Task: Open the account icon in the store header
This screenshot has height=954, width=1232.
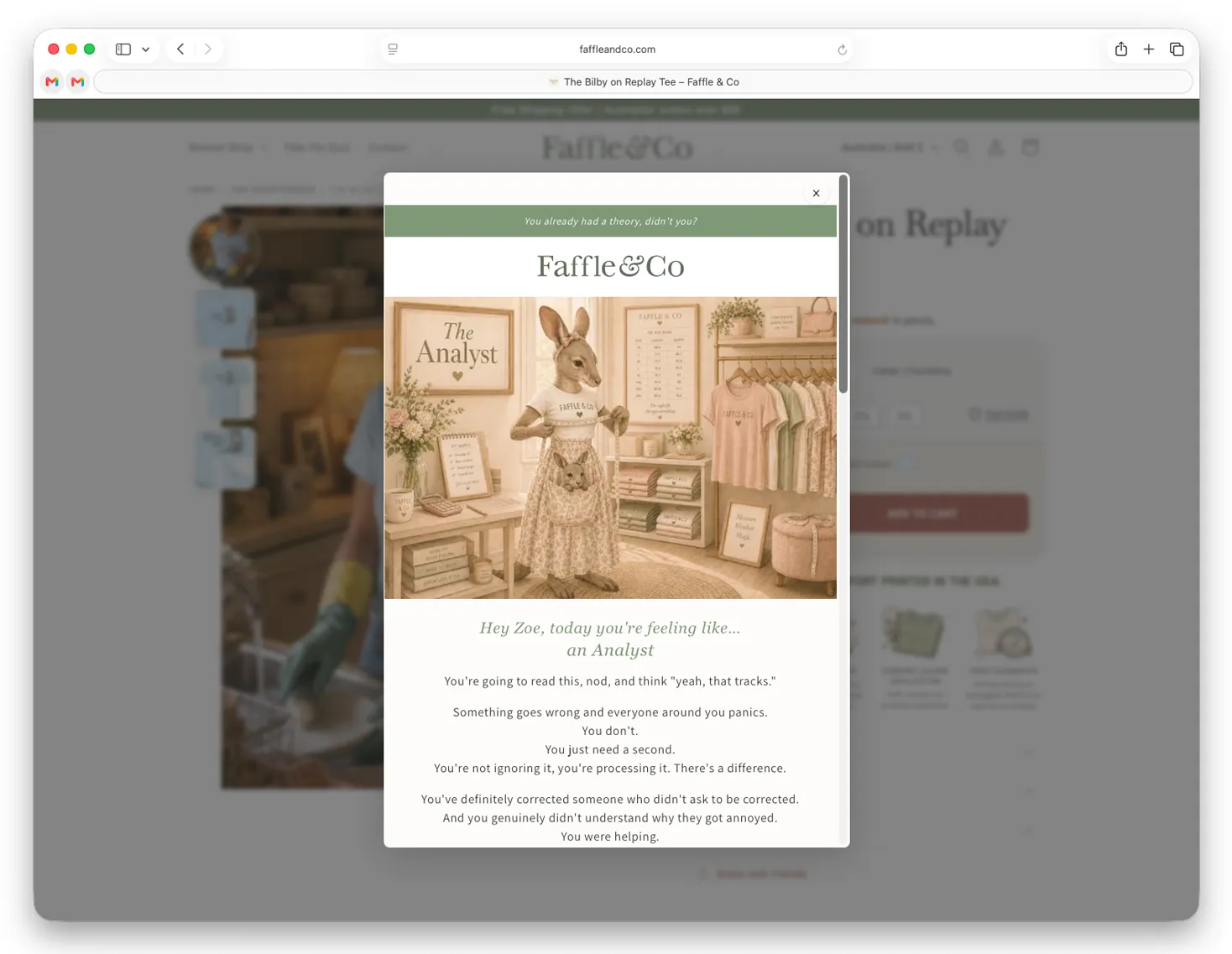Action: (x=996, y=148)
